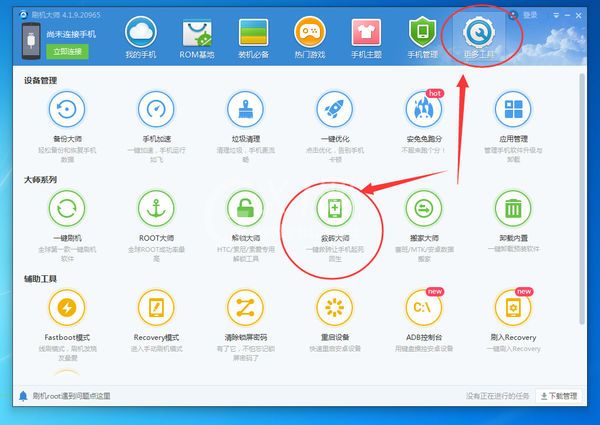The height and width of the screenshot is (425, 600).
Task: Go to 手机主题 tab
Action: [366, 37]
